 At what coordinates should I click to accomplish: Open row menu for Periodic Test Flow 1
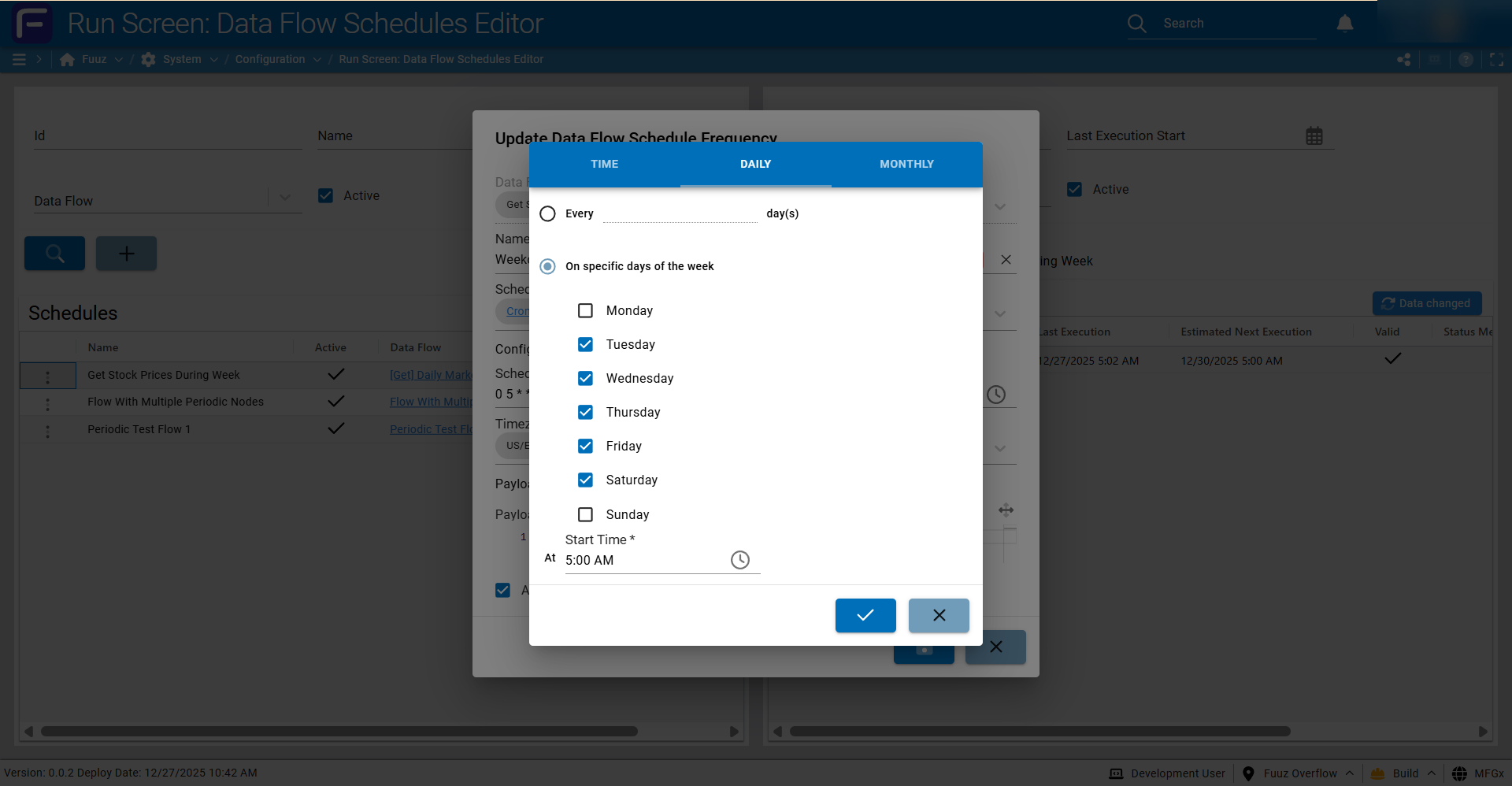(48, 430)
